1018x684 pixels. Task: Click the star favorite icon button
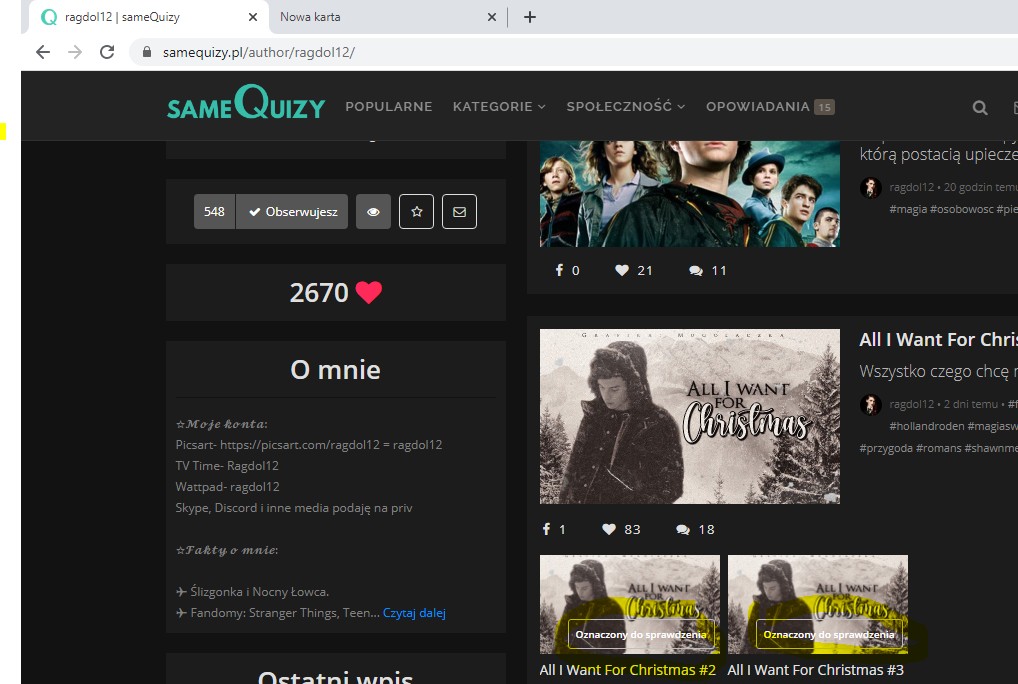point(416,212)
